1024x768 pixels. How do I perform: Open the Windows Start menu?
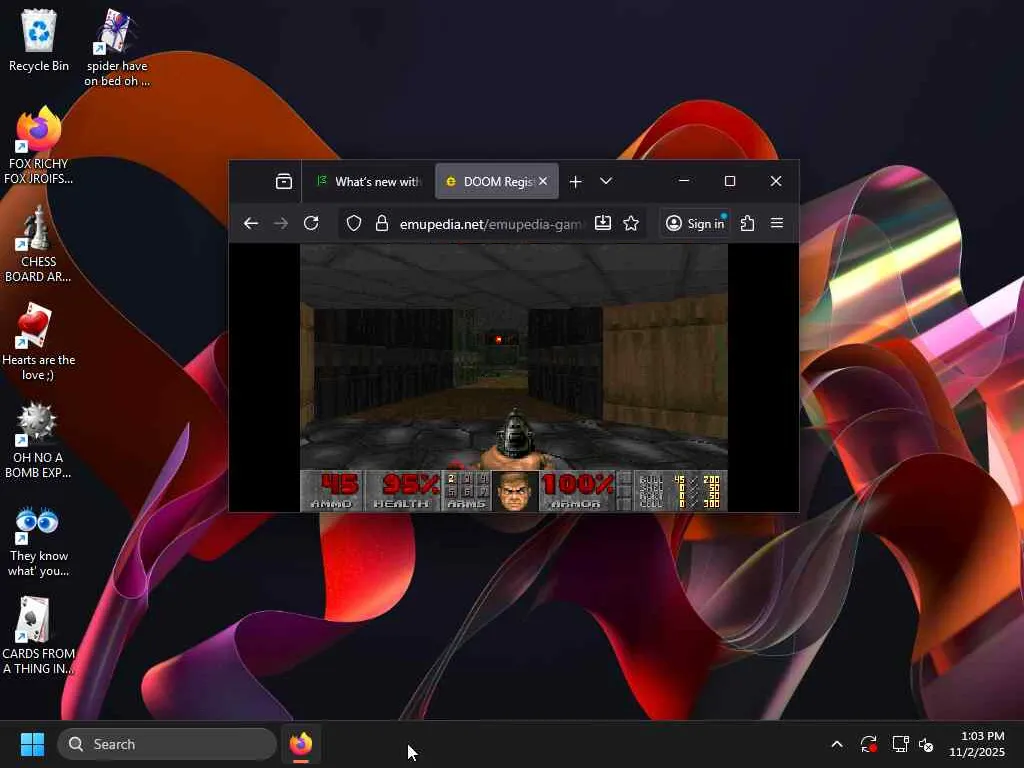(x=32, y=744)
